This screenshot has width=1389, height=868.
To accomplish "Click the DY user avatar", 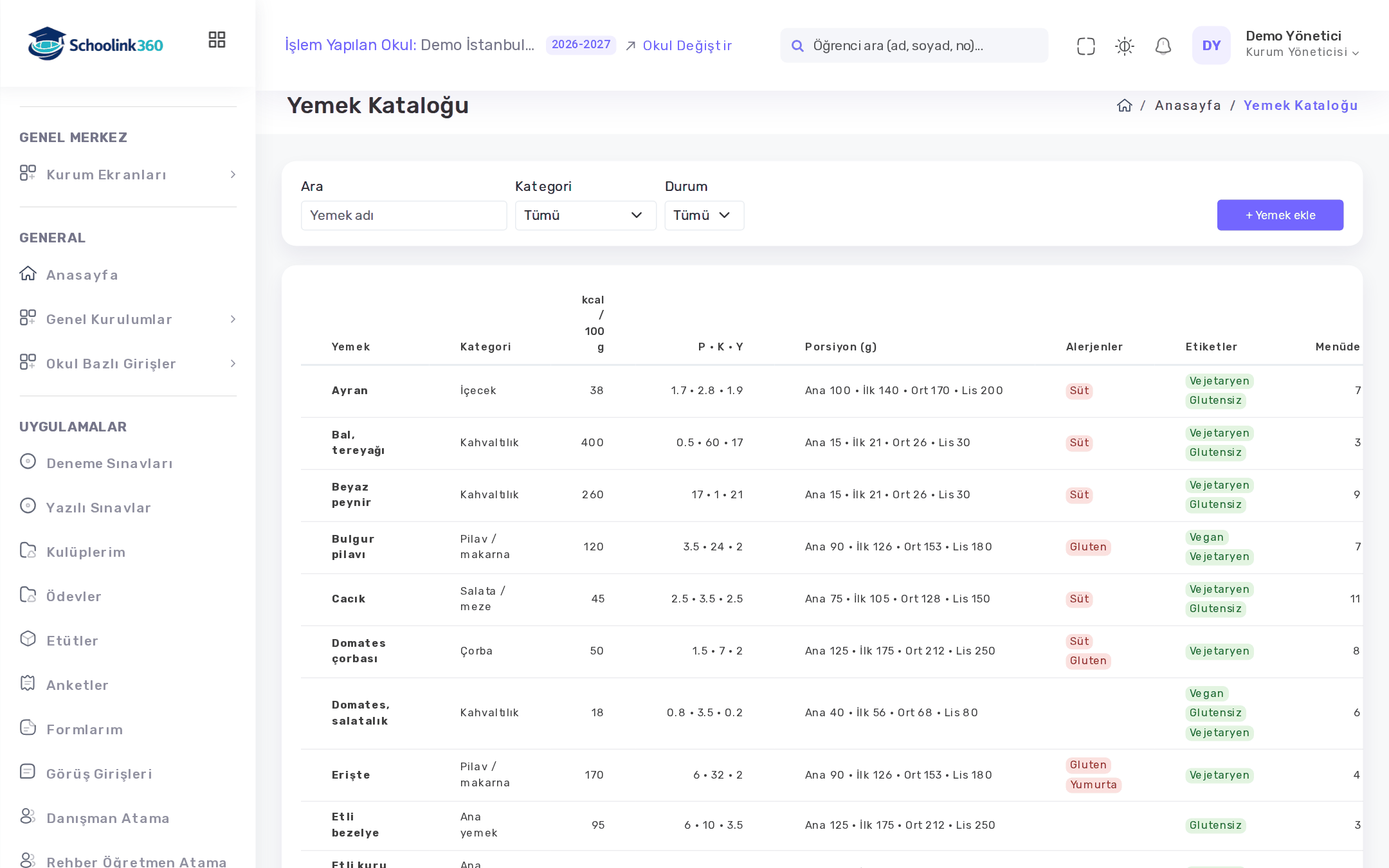I will click(x=1211, y=46).
